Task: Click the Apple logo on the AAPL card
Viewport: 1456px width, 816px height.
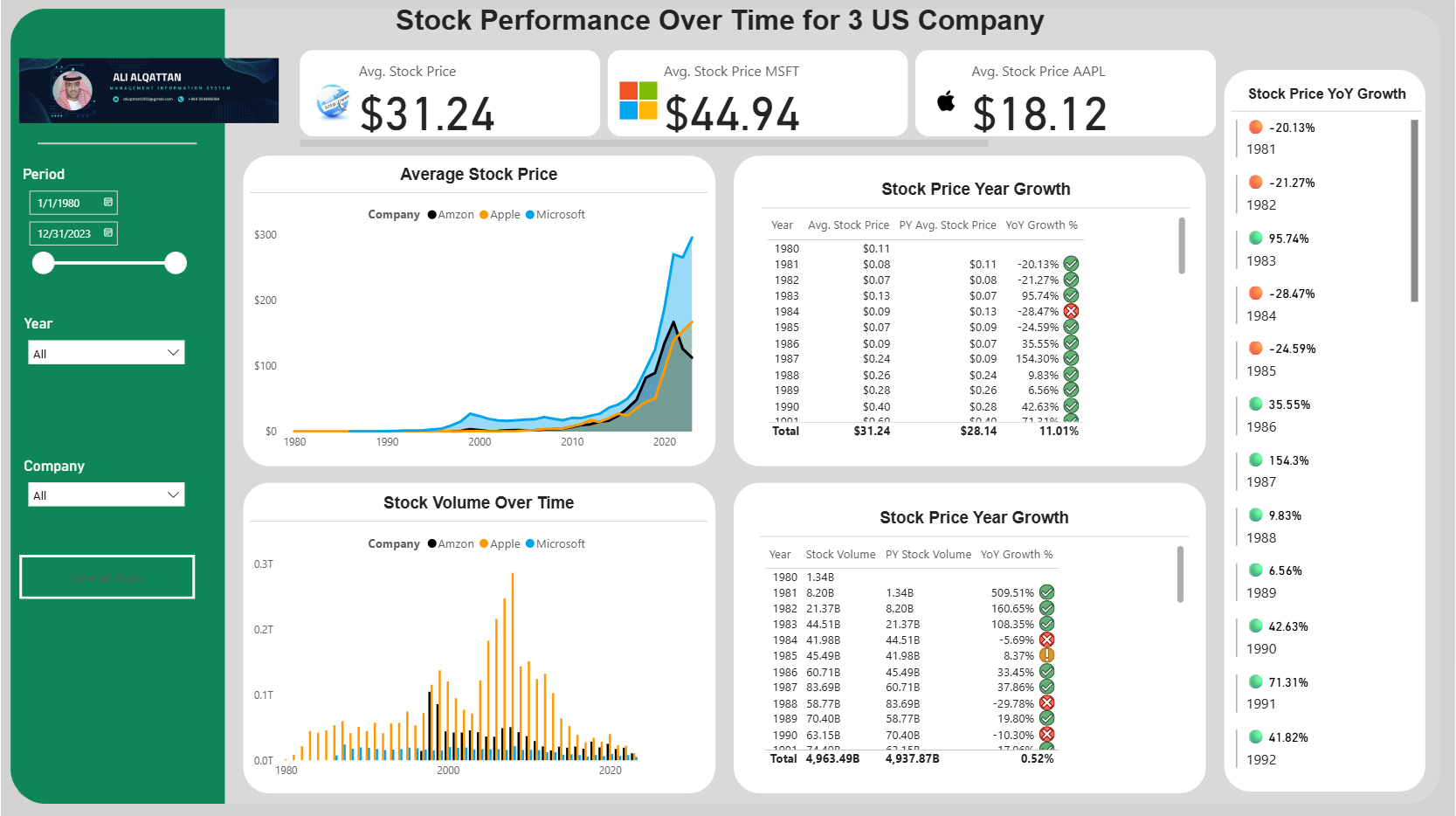Action: coord(946,101)
